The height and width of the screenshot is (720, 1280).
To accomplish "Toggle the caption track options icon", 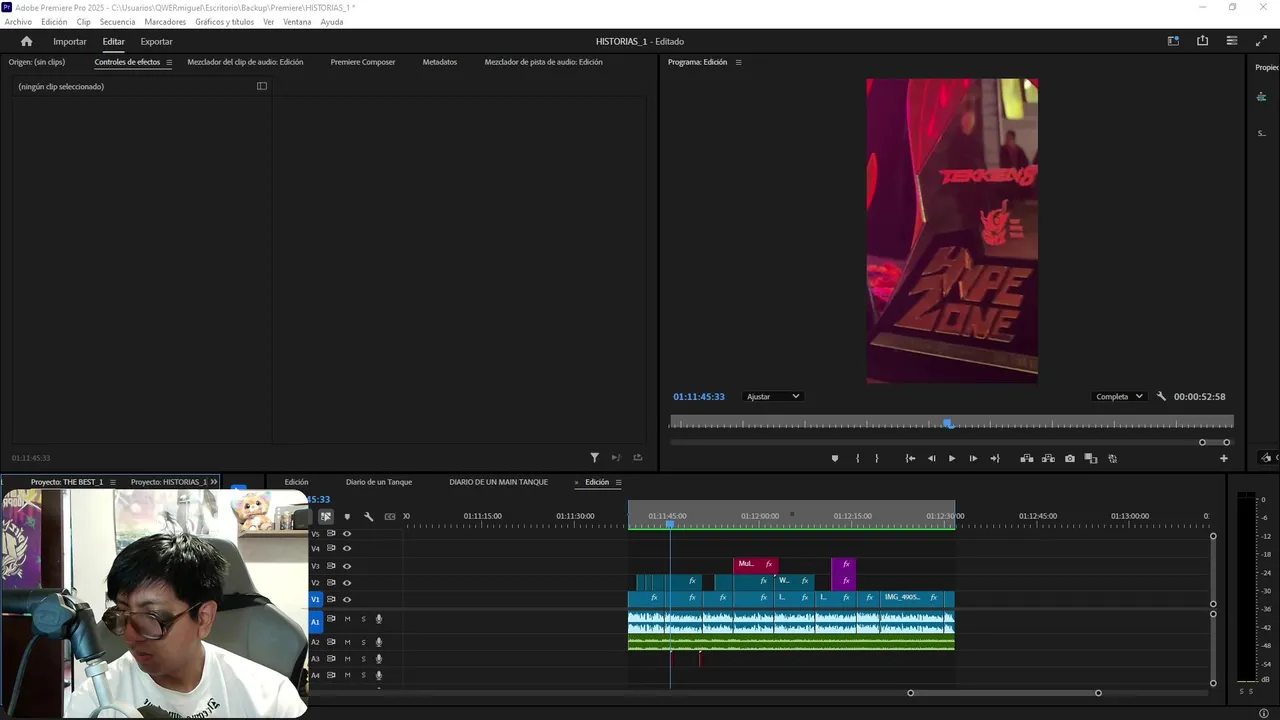I will (390, 516).
